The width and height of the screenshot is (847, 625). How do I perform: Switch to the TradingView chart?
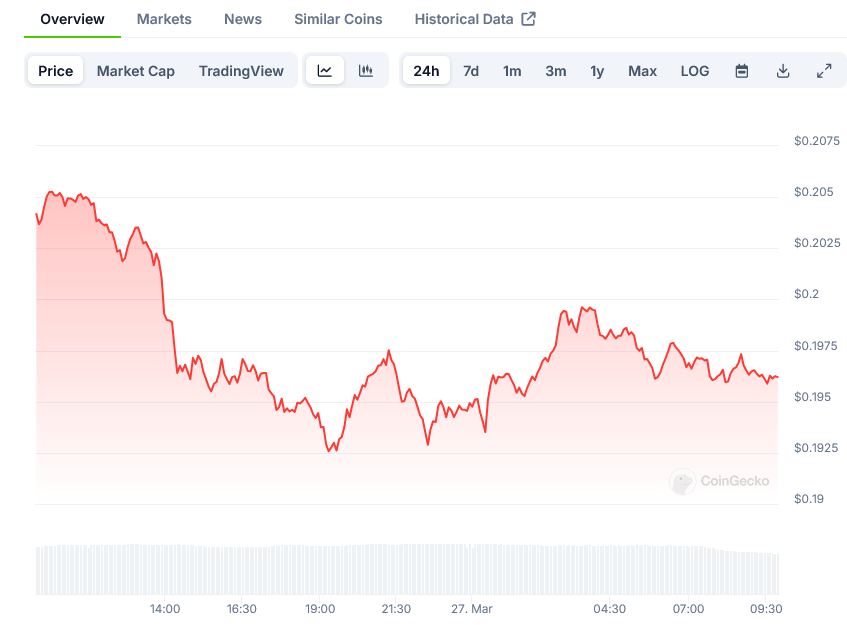(241, 71)
